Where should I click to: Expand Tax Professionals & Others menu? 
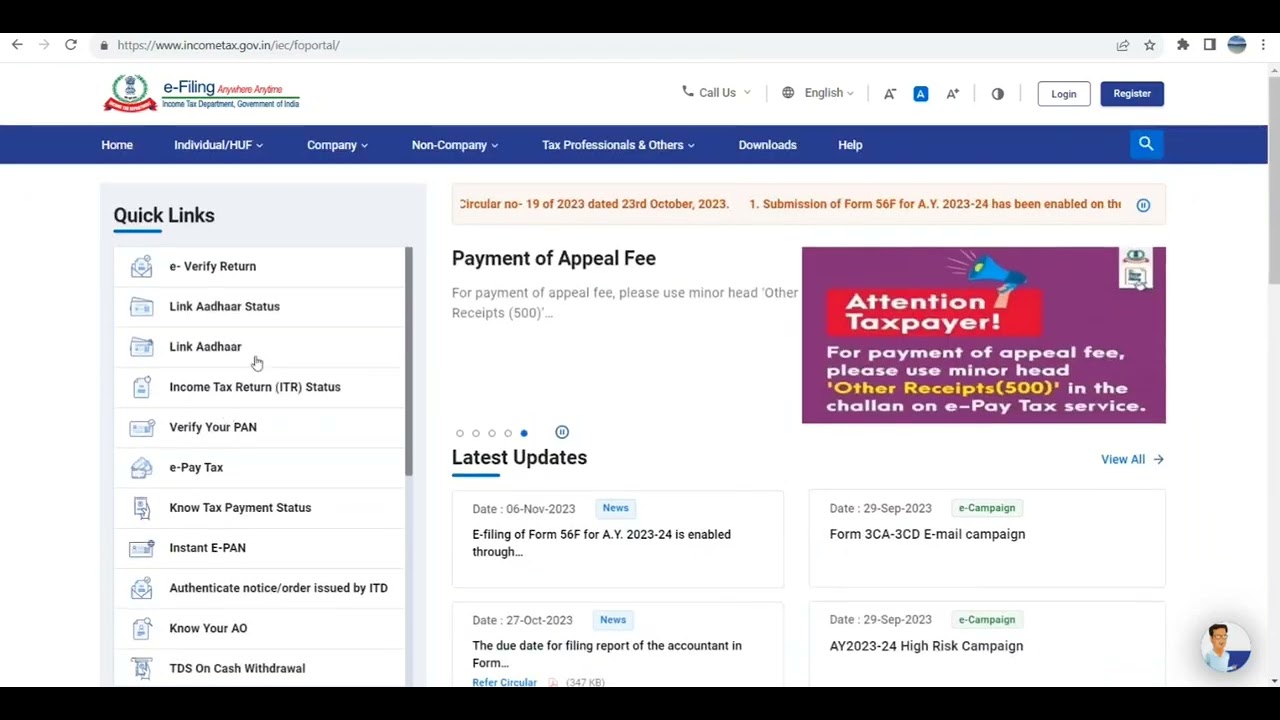618,145
